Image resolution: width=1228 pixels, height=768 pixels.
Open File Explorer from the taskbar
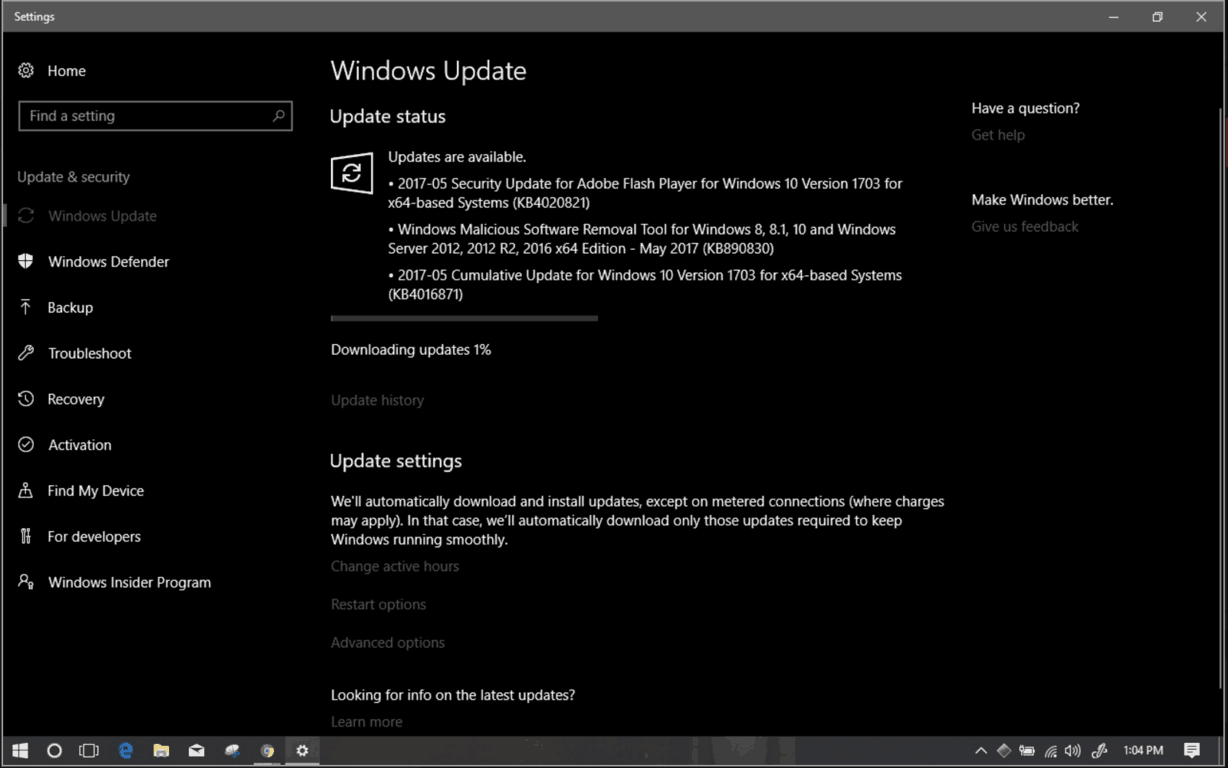(x=161, y=750)
